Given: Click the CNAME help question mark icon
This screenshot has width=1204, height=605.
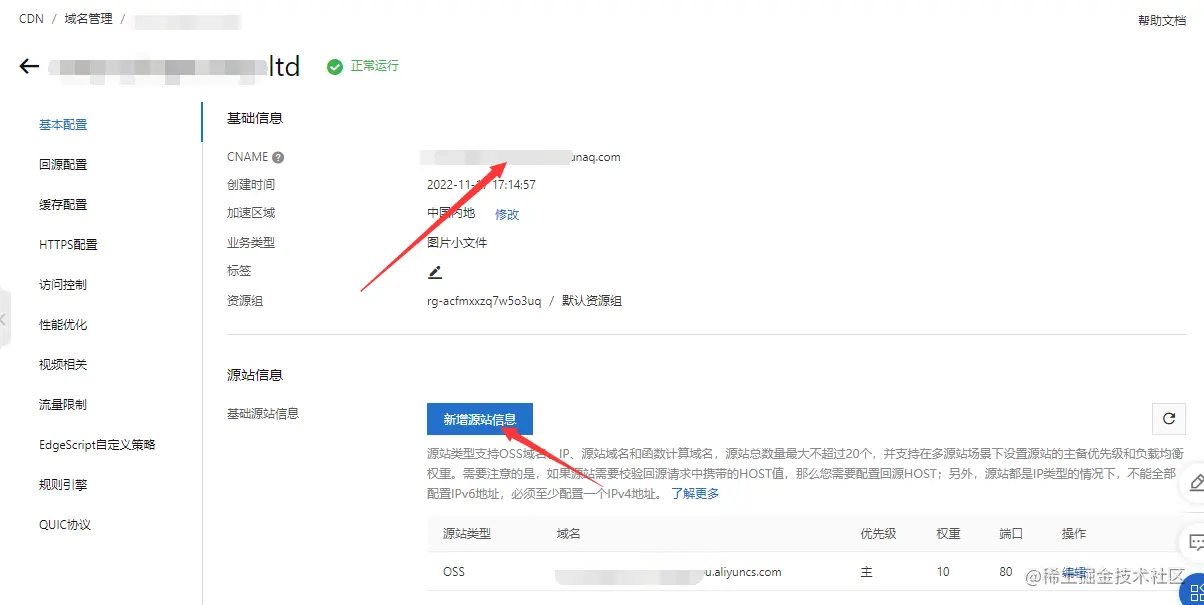Looking at the screenshot, I should pyautogui.click(x=278, y=157).
